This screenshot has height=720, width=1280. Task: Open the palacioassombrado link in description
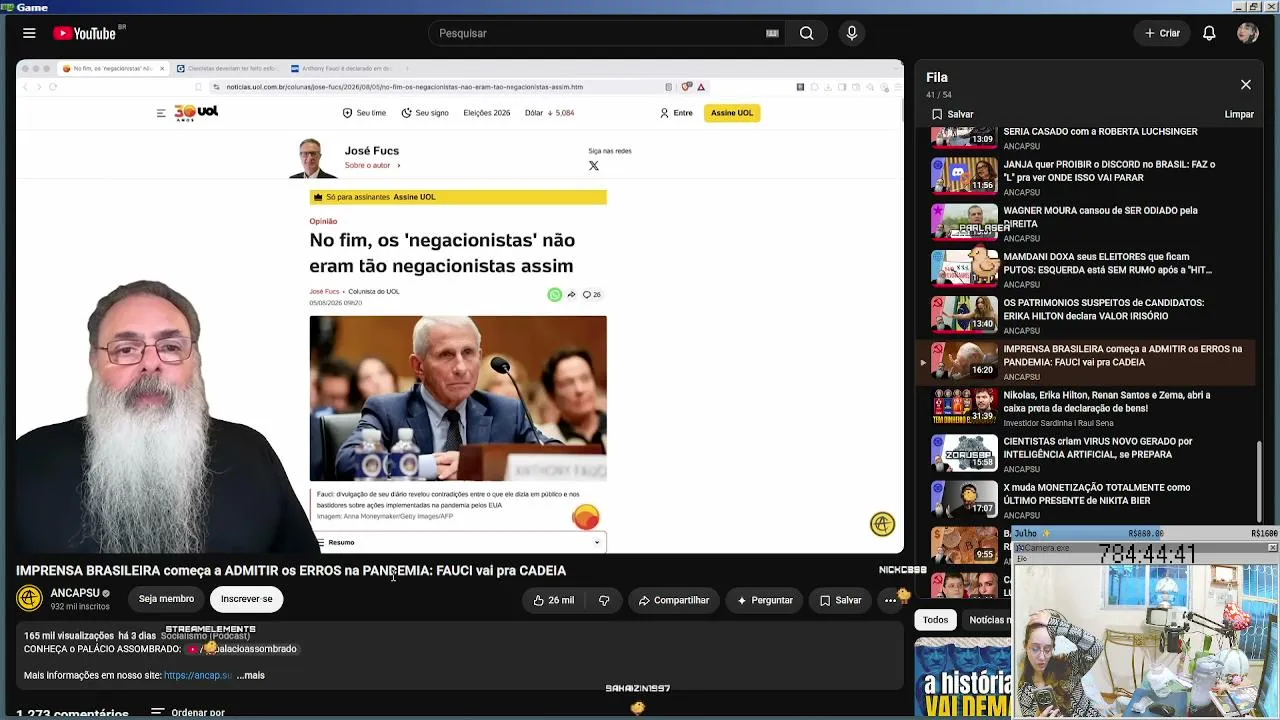(242, 649)
